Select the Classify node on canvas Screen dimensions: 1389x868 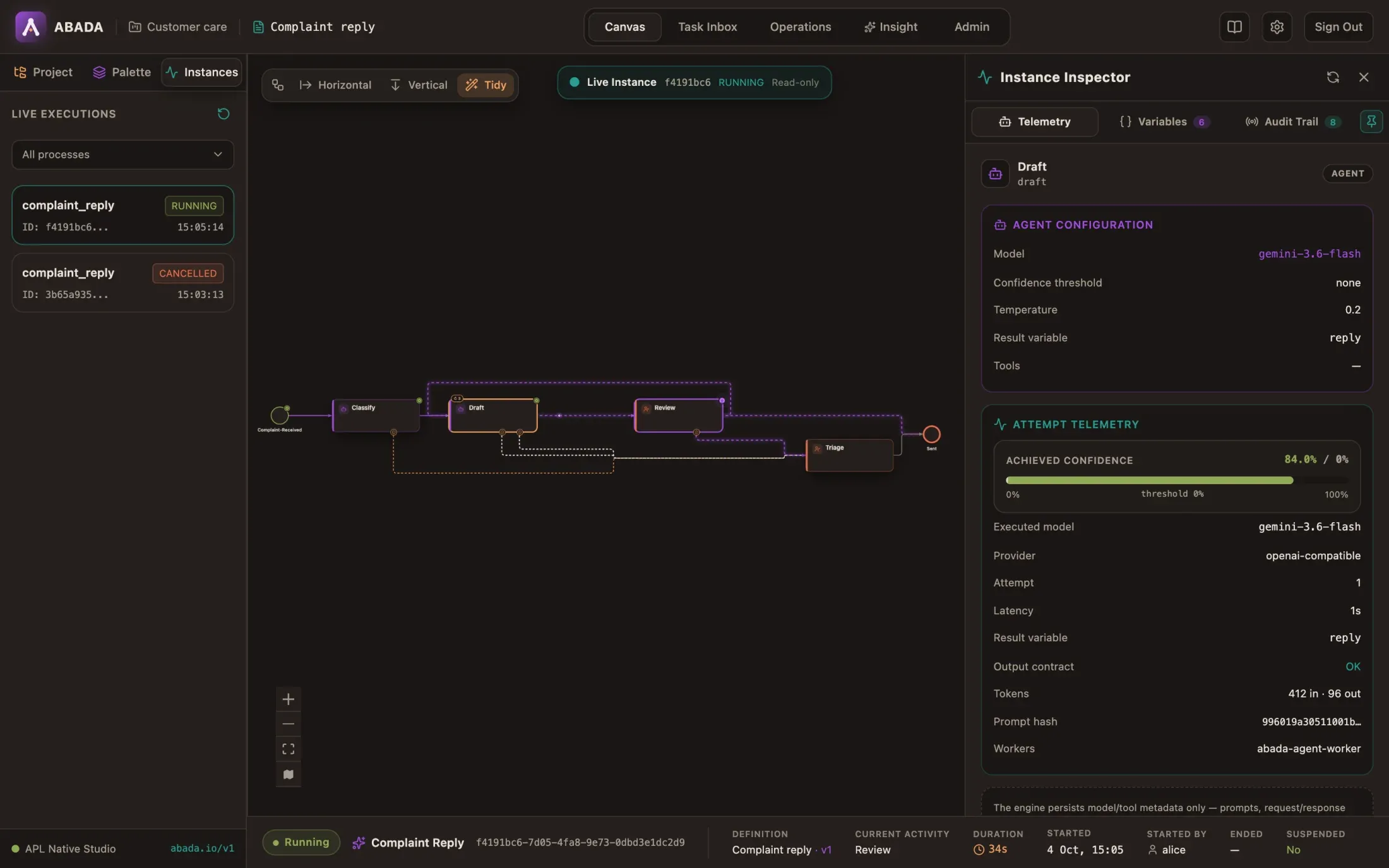point(376,415)
